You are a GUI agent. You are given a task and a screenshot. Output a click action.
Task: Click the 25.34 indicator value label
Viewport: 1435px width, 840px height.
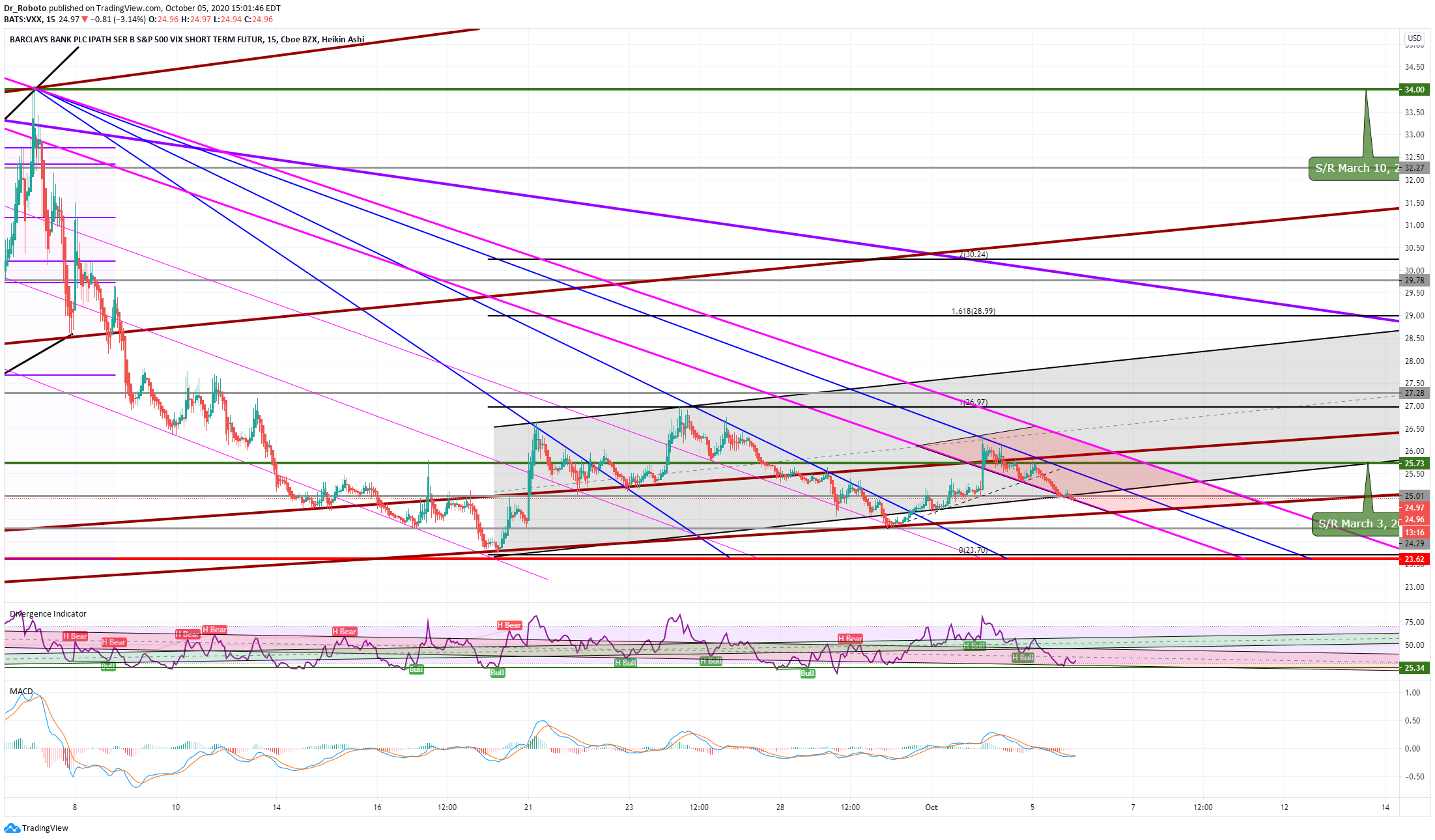click(x=1414, y=667)
